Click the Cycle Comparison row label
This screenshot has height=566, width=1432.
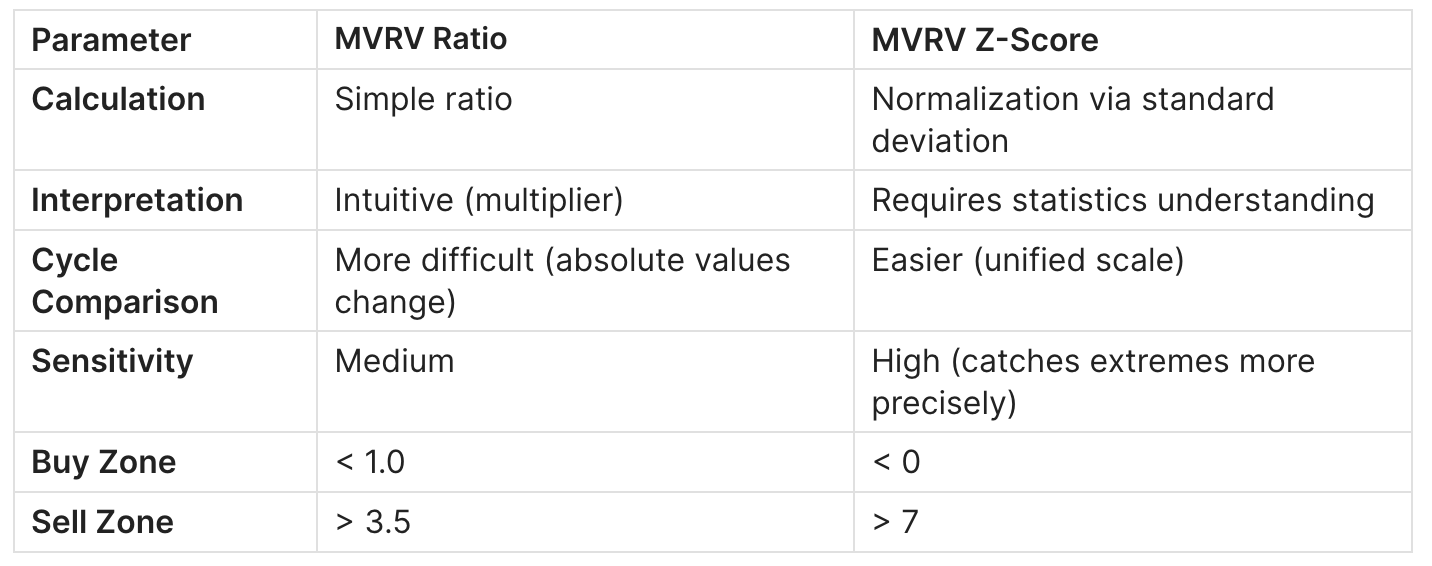(124, 281)
